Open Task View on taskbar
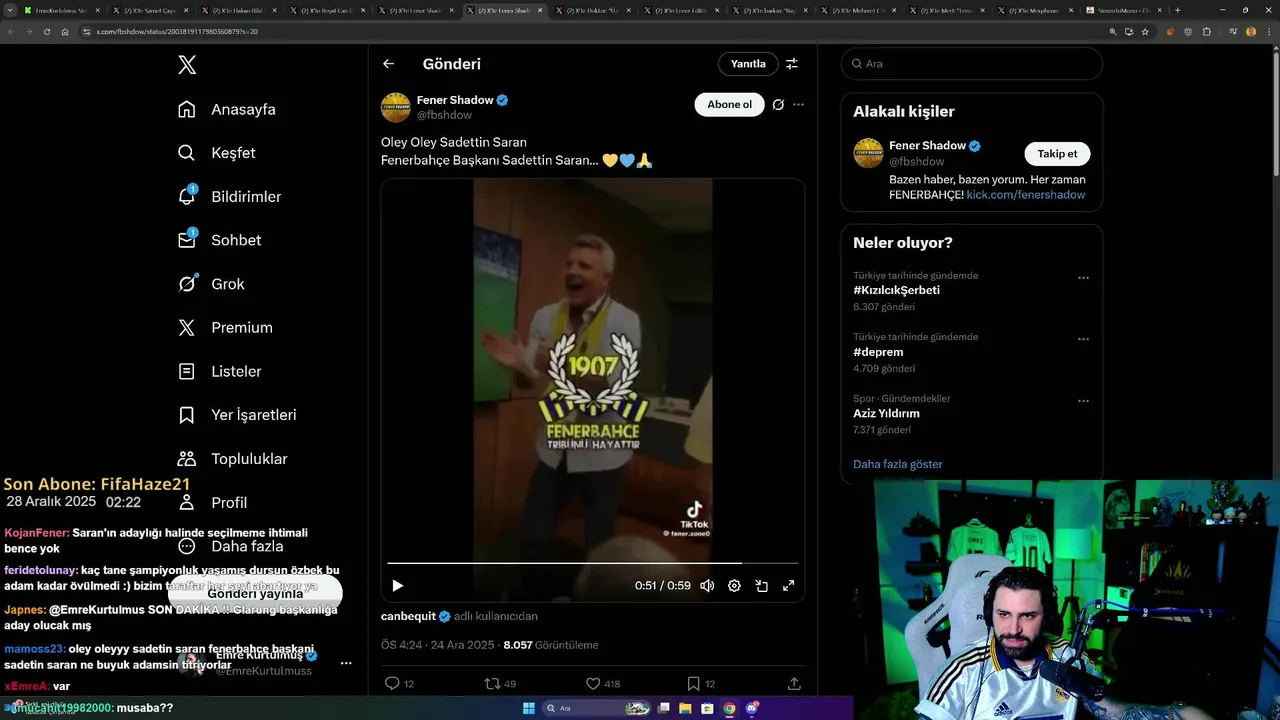Viewport: 1280px width, 720px height. 663,708
